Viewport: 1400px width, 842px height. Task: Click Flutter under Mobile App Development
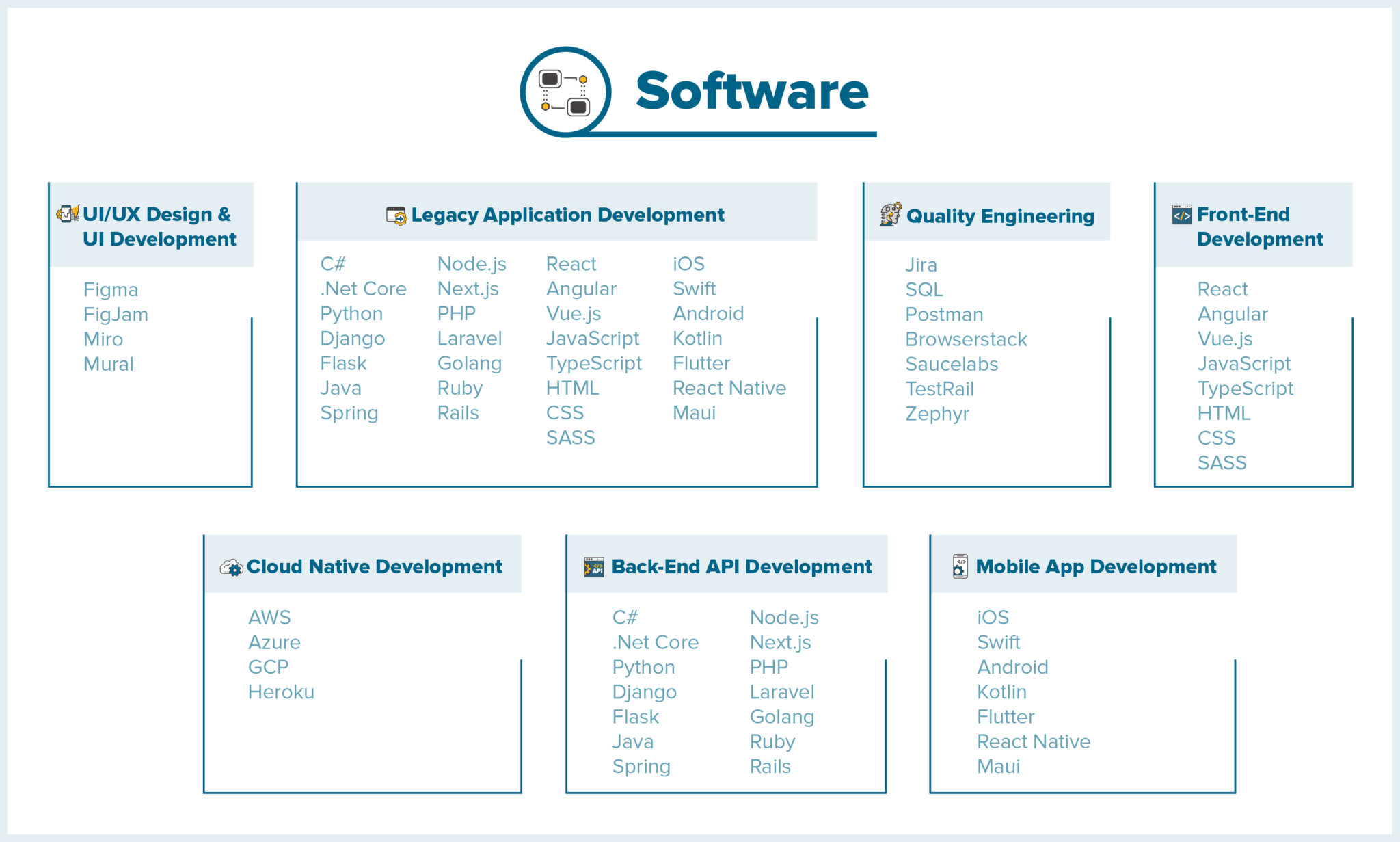tap(1006, 717)
